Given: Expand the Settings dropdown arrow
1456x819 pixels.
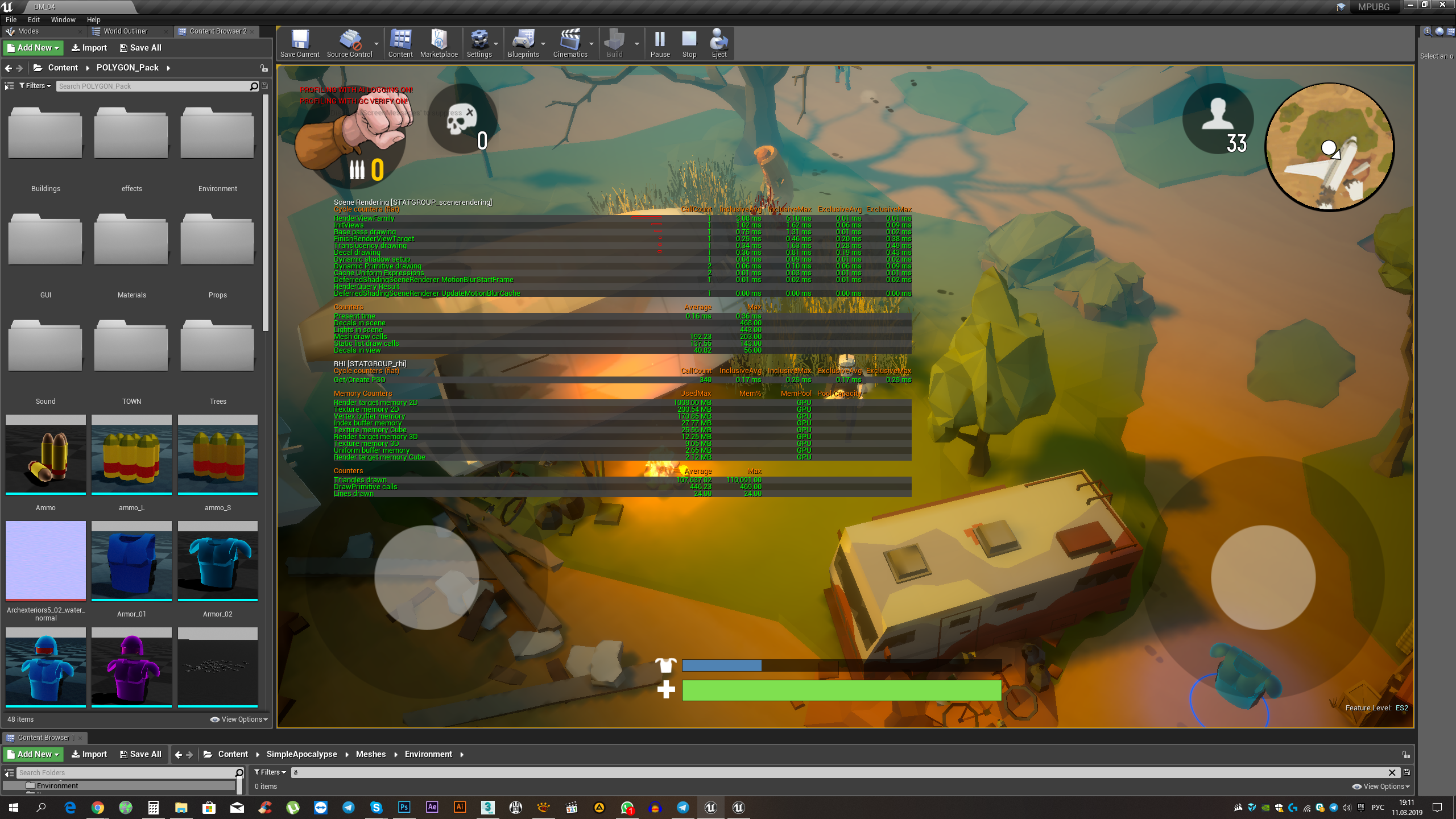Looking at the screenshot, I should pyautogui.click(x=496, y=44).
